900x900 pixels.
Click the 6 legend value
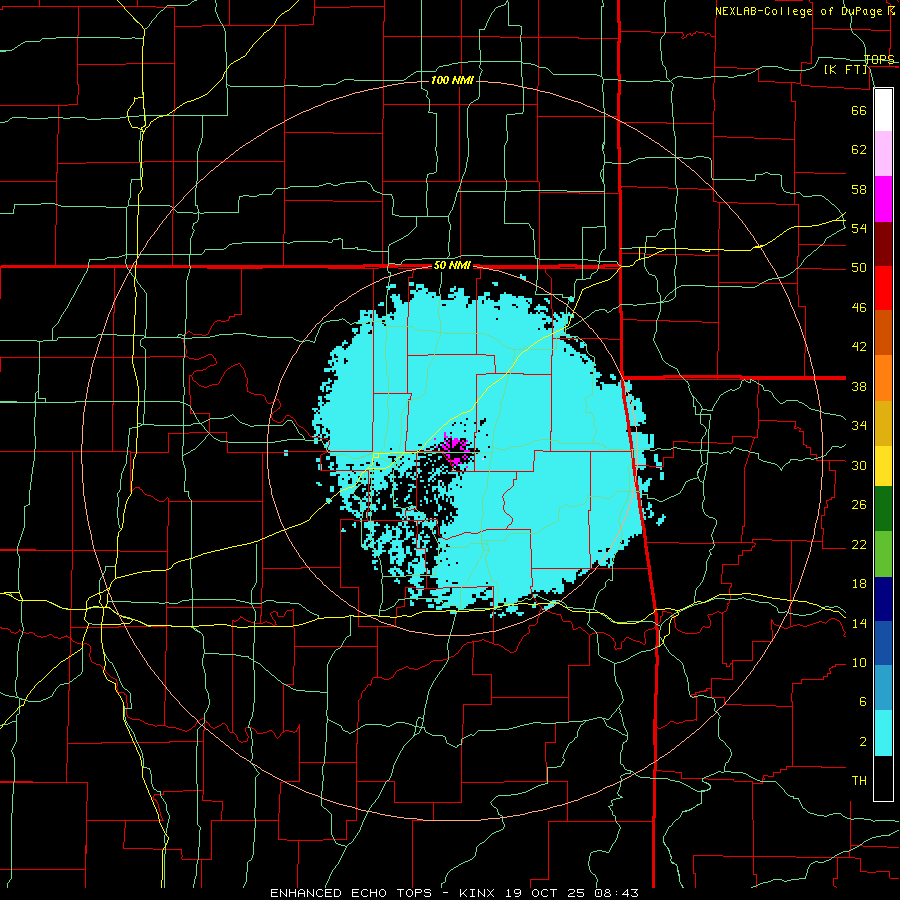[x=862, y=701]
